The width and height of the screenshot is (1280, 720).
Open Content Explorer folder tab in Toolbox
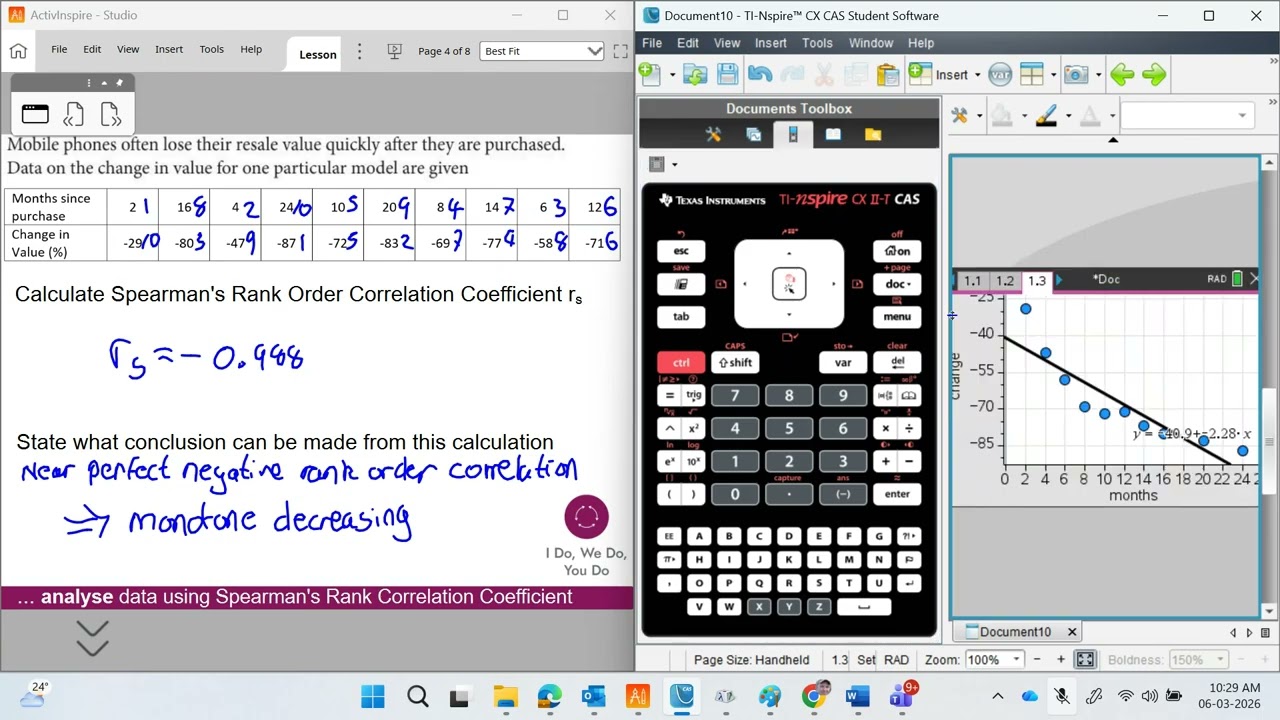click(x=873, y=134)
